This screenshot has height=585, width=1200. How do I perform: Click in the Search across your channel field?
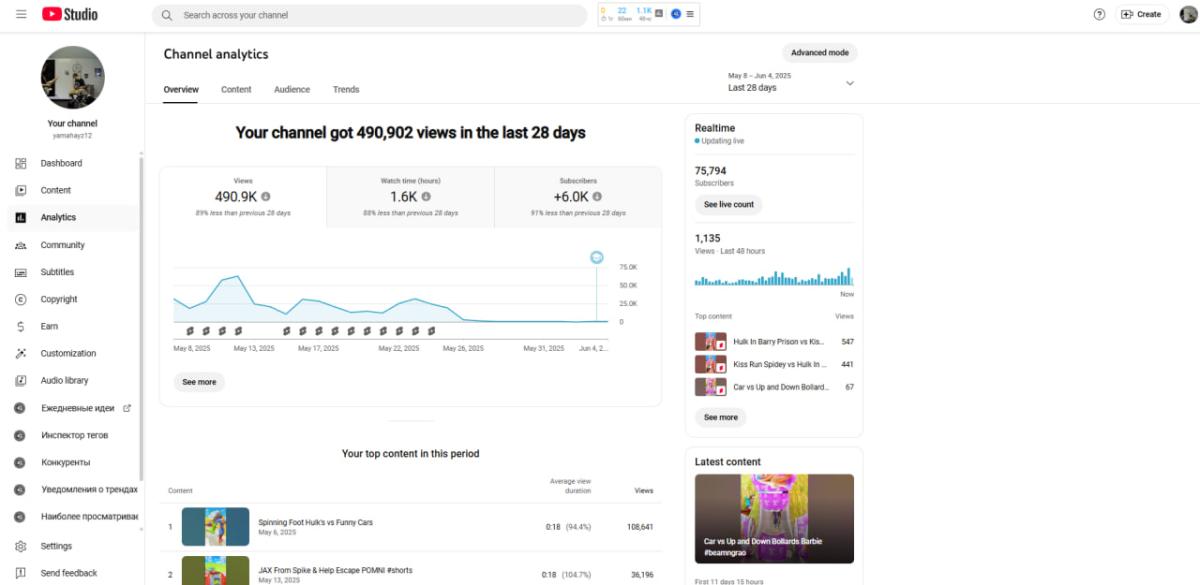[370, 15]
